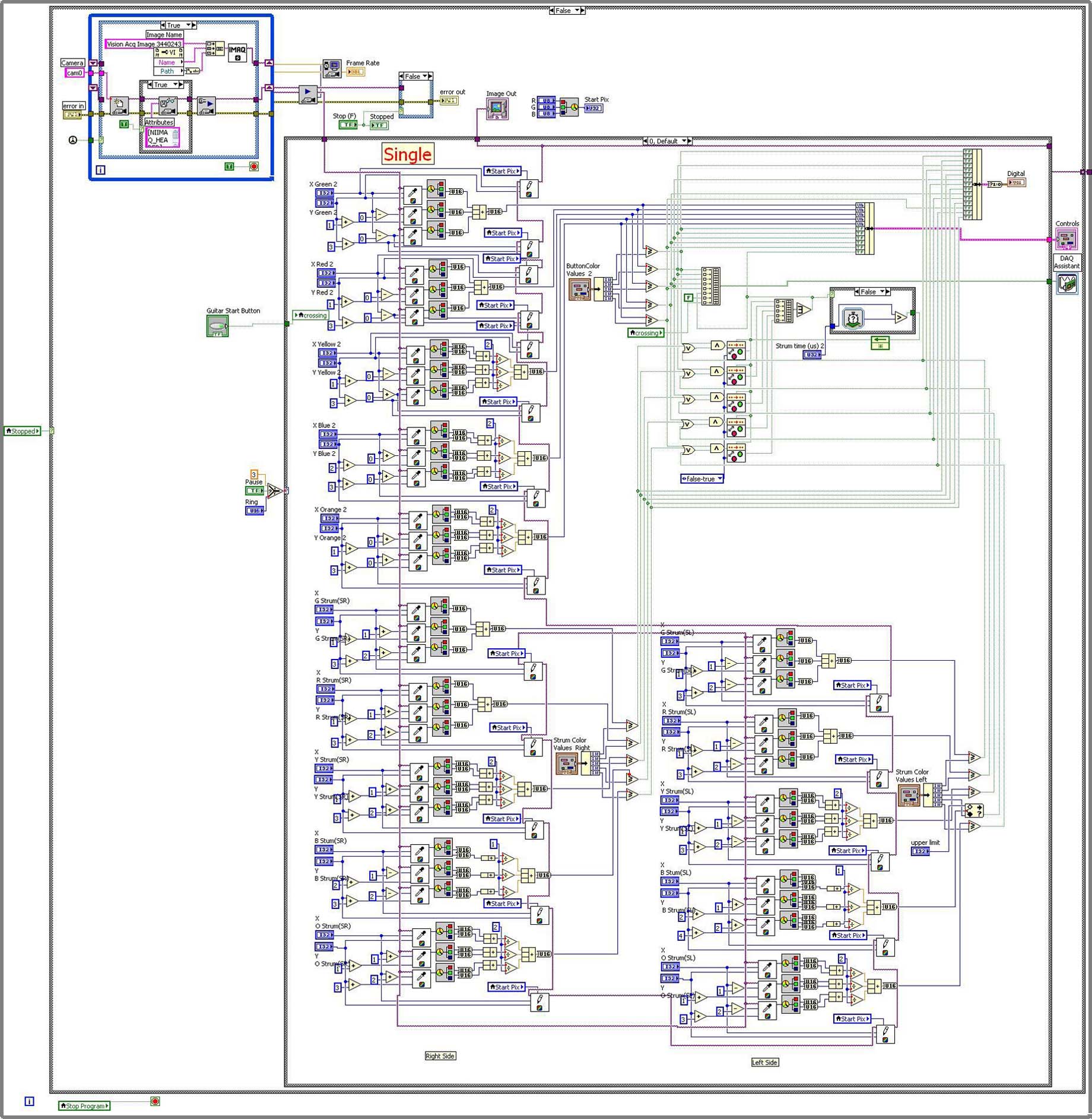Click the ButtonColor Values 2 cluster terminal
This screenshot has height=1119, width=1092.
pos(580,290)
